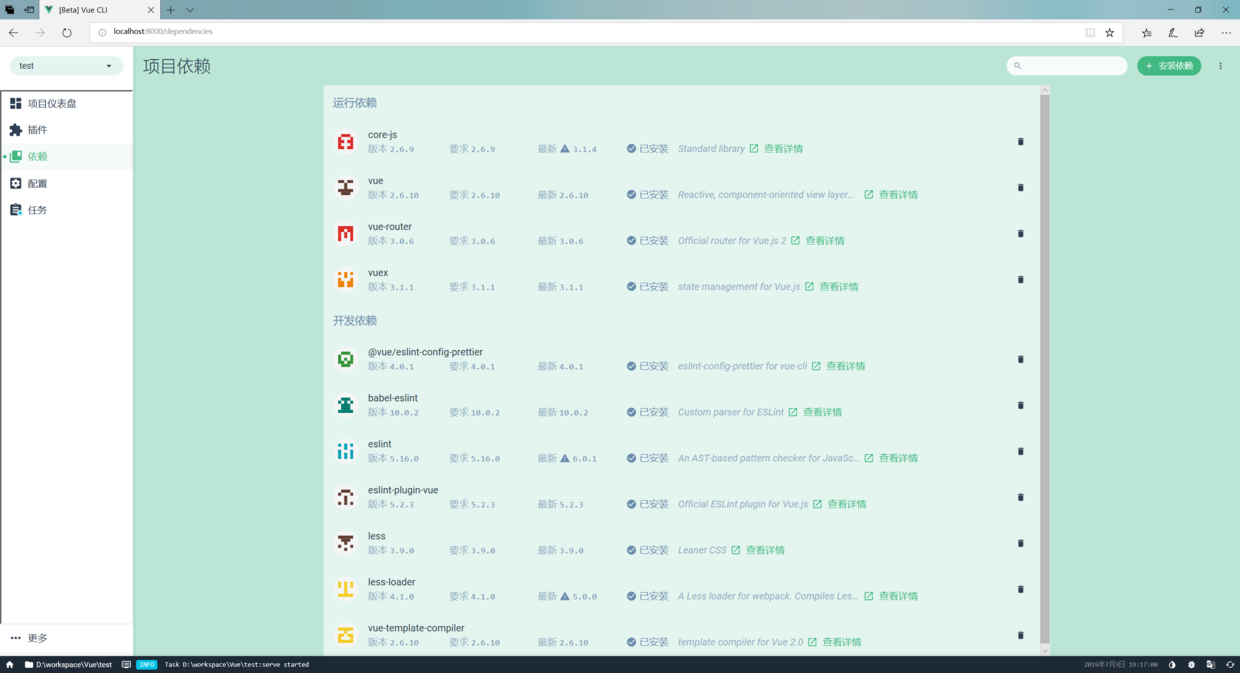Toggle dark mode icon in status bar
The height and width of the screenshot is (673, 1240).
click(x=1172, y=664)
